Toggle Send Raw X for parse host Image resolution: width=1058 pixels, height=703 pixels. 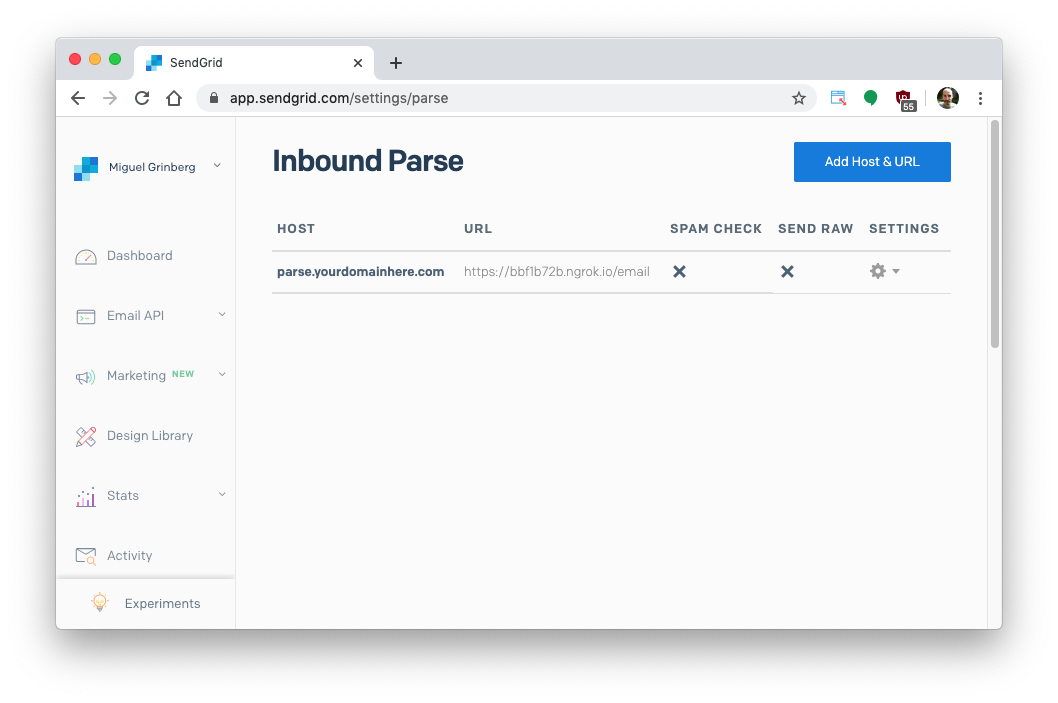point(787,272)
